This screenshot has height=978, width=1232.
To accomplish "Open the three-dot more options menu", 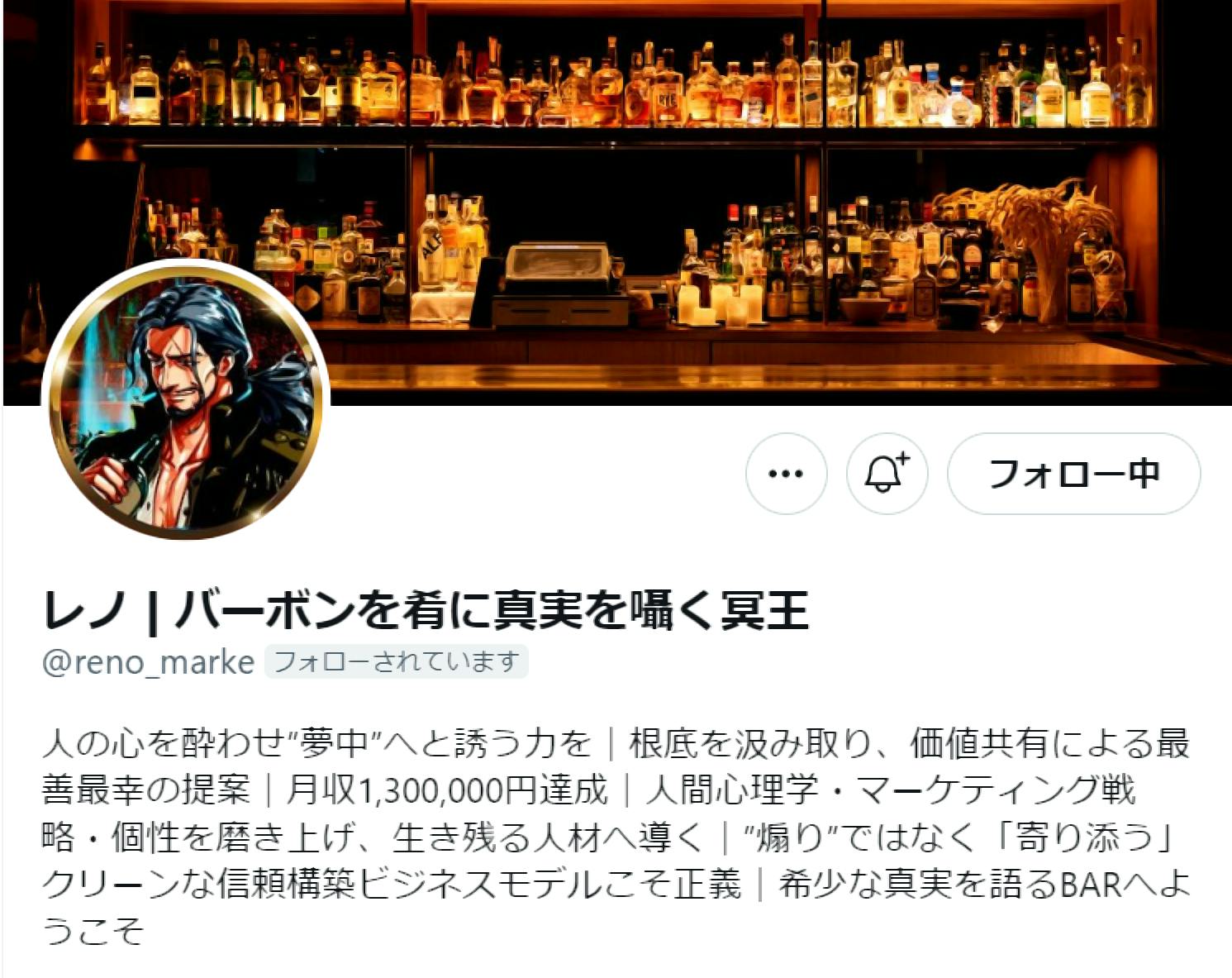I will 786,474.
